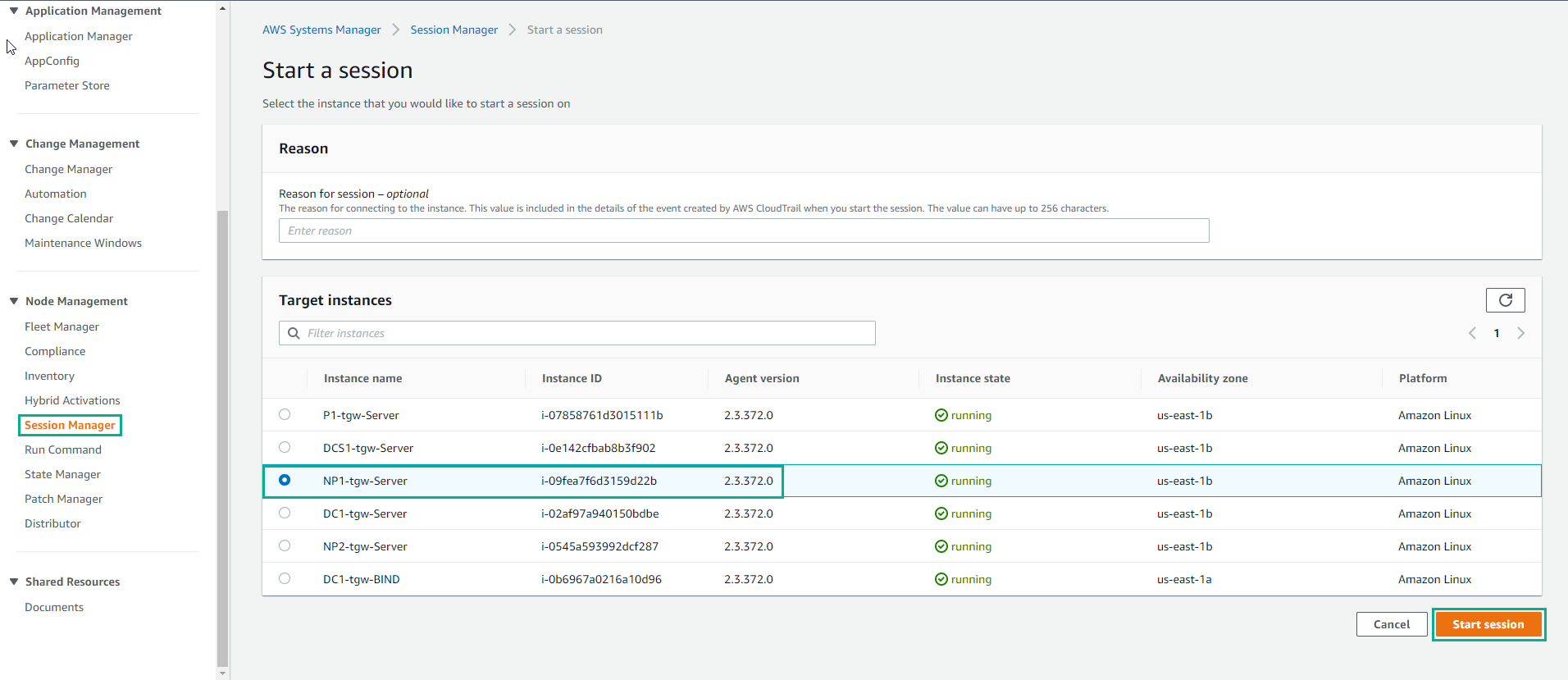
Task: Click the us-east-1a availability zone cell
Action: coord(1184,579)
